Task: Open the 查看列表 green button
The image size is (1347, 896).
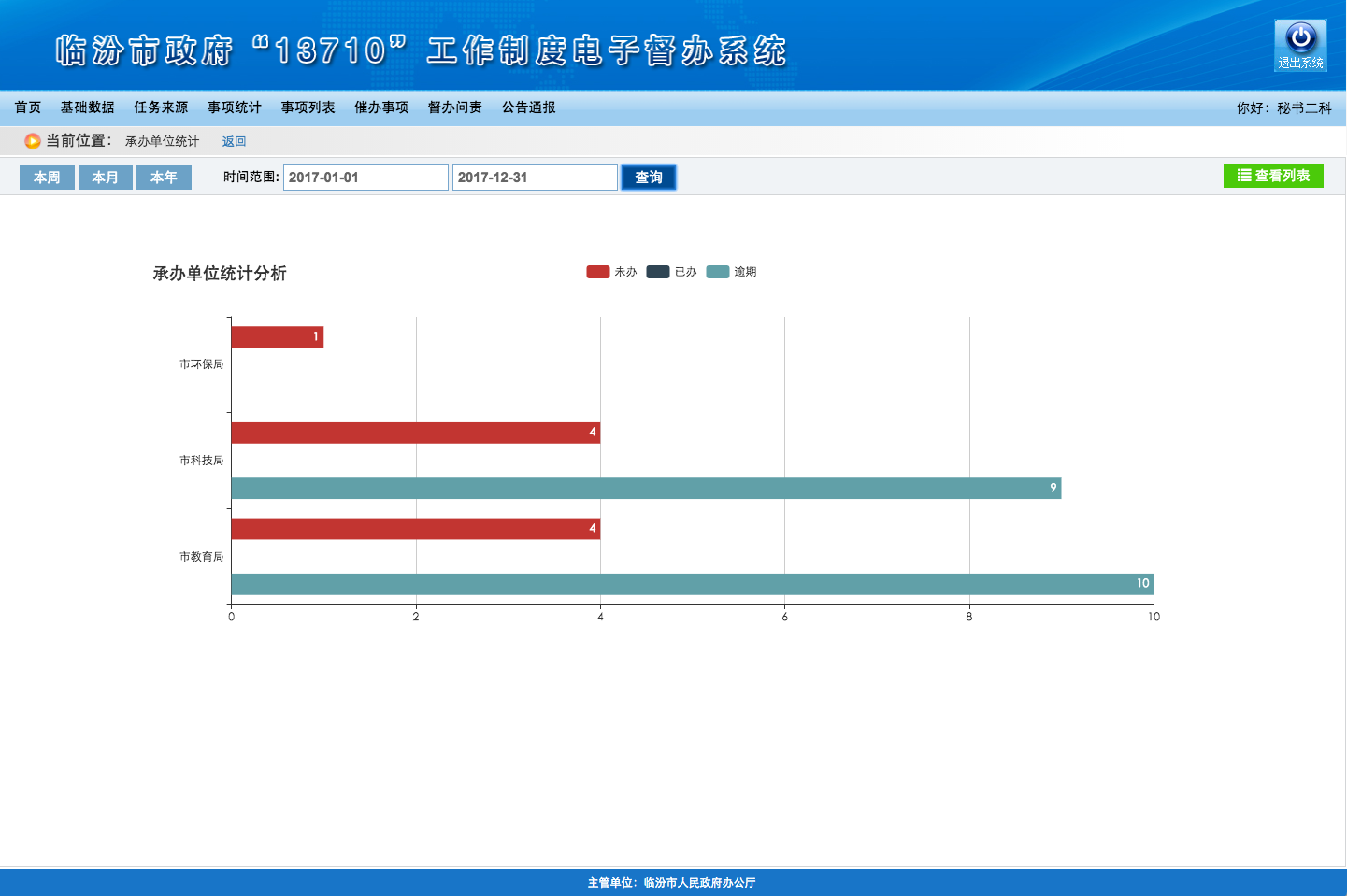Action: pos(1273,176)
